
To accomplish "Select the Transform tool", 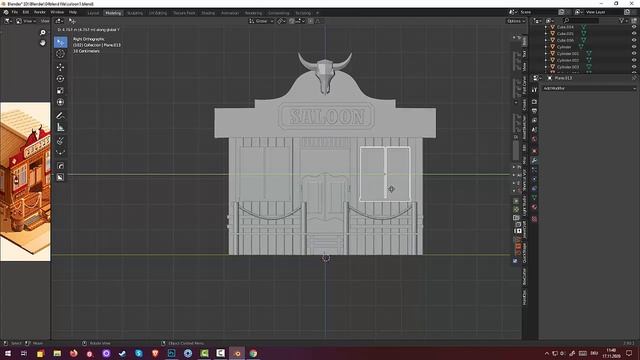I will 60,102.
